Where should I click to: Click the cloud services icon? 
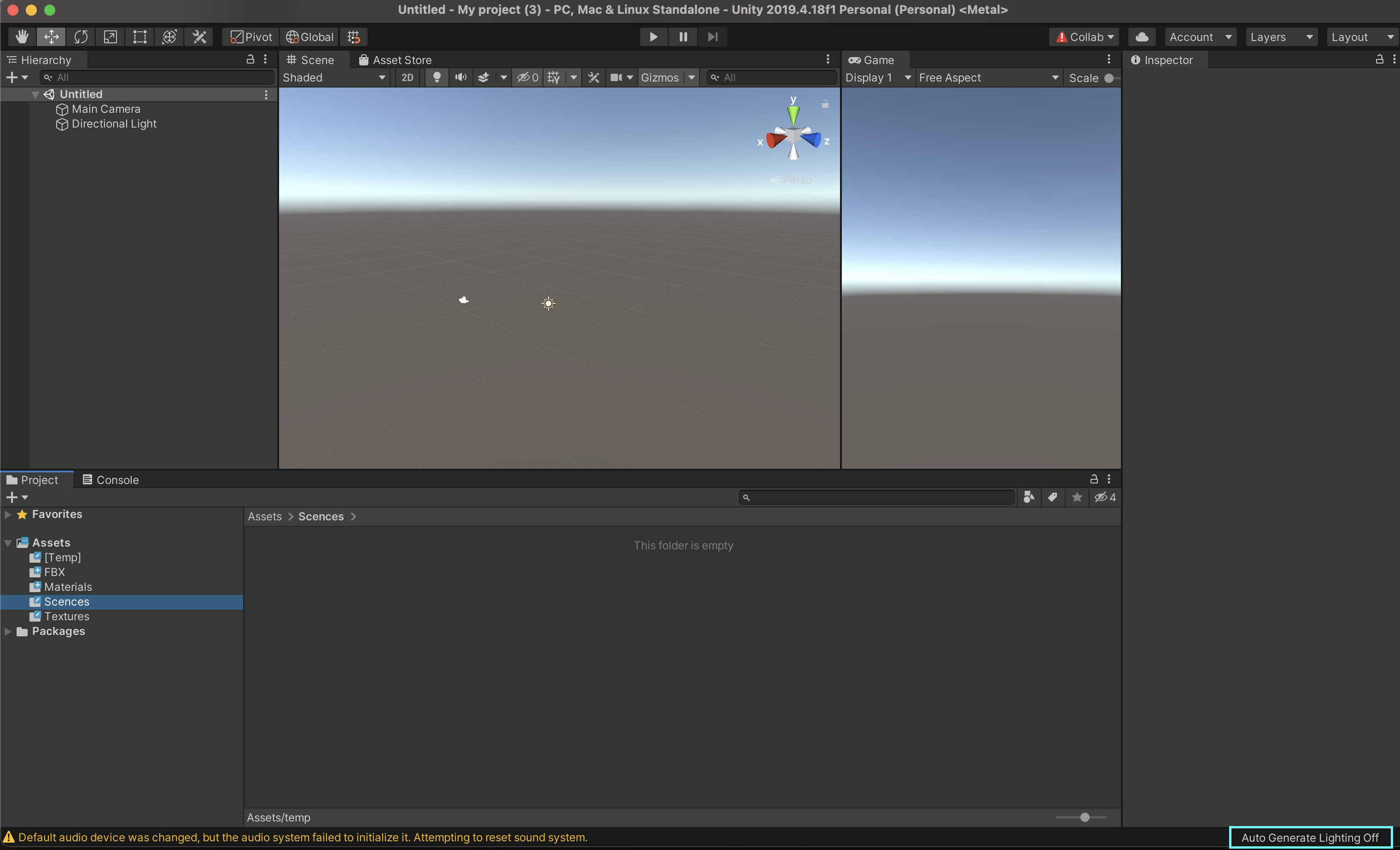coord(1142,37)
